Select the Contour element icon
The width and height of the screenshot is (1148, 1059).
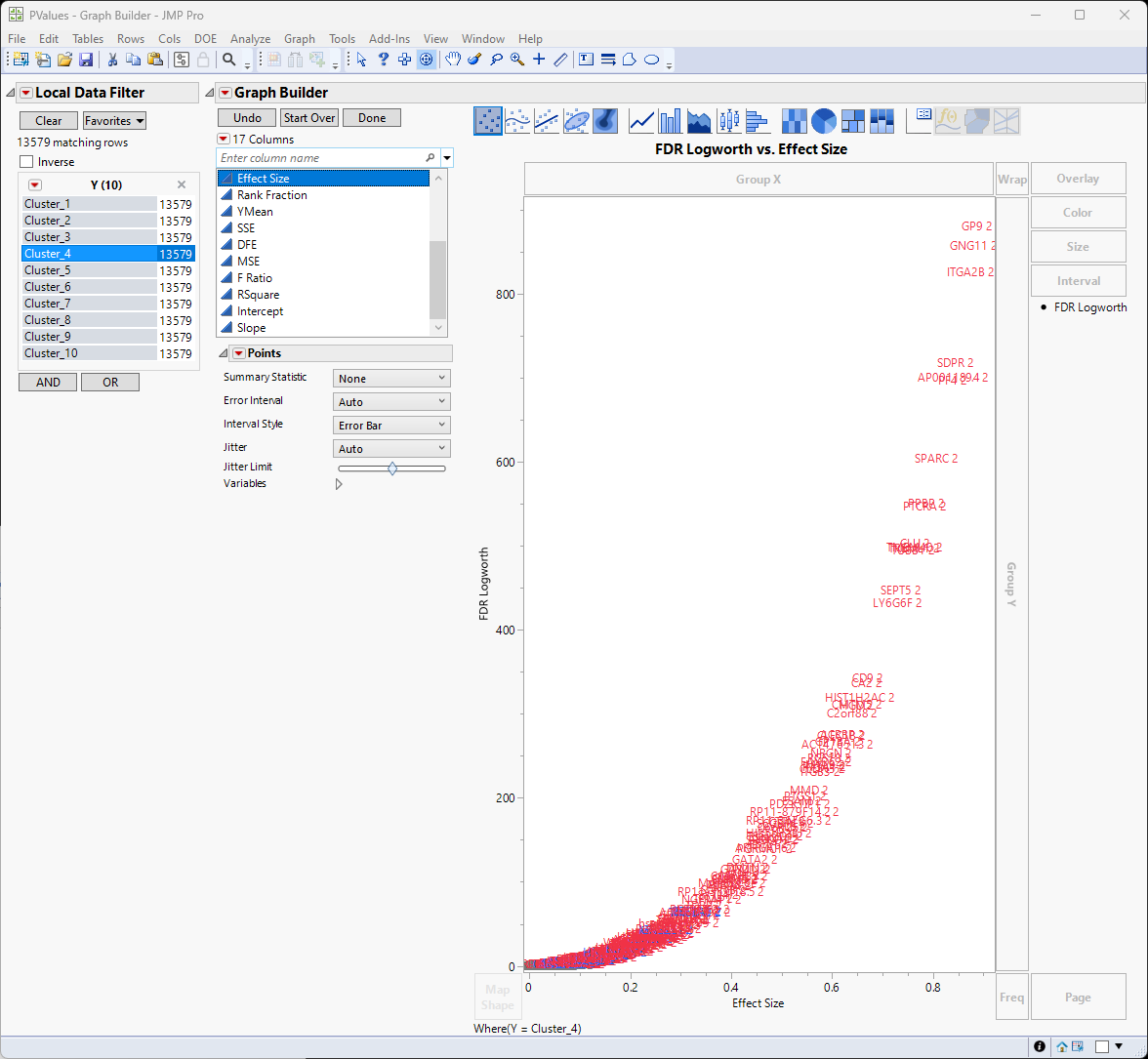coord(606,120)
